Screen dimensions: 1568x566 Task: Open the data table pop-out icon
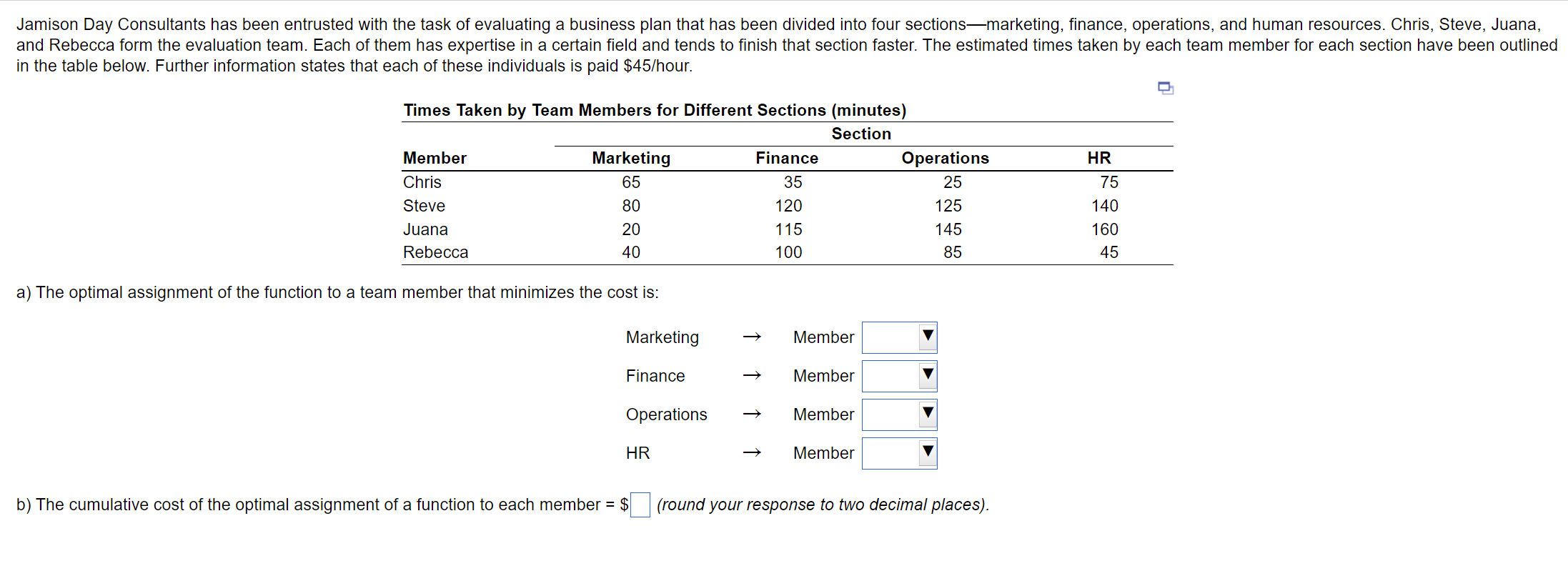[x=1166, y=88]
